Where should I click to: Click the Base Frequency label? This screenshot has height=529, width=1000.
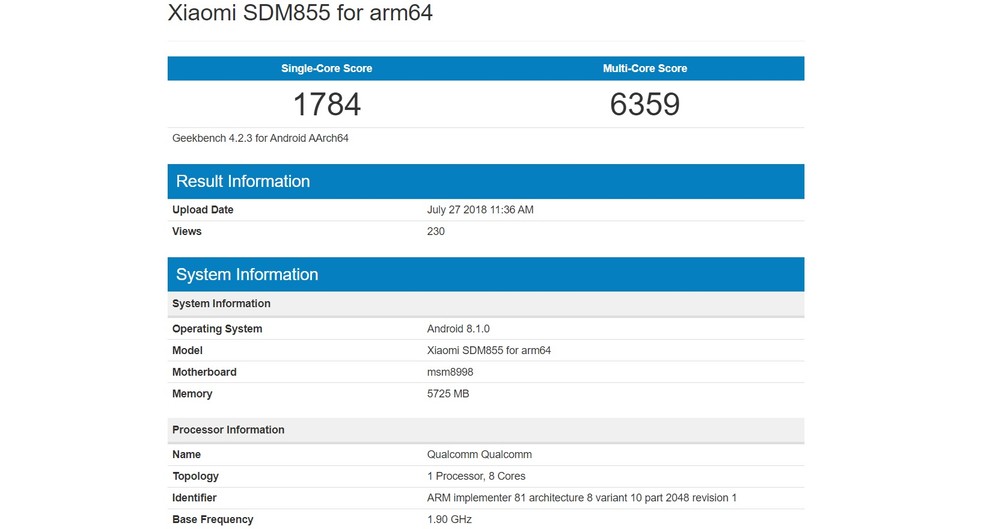point(212,519)
